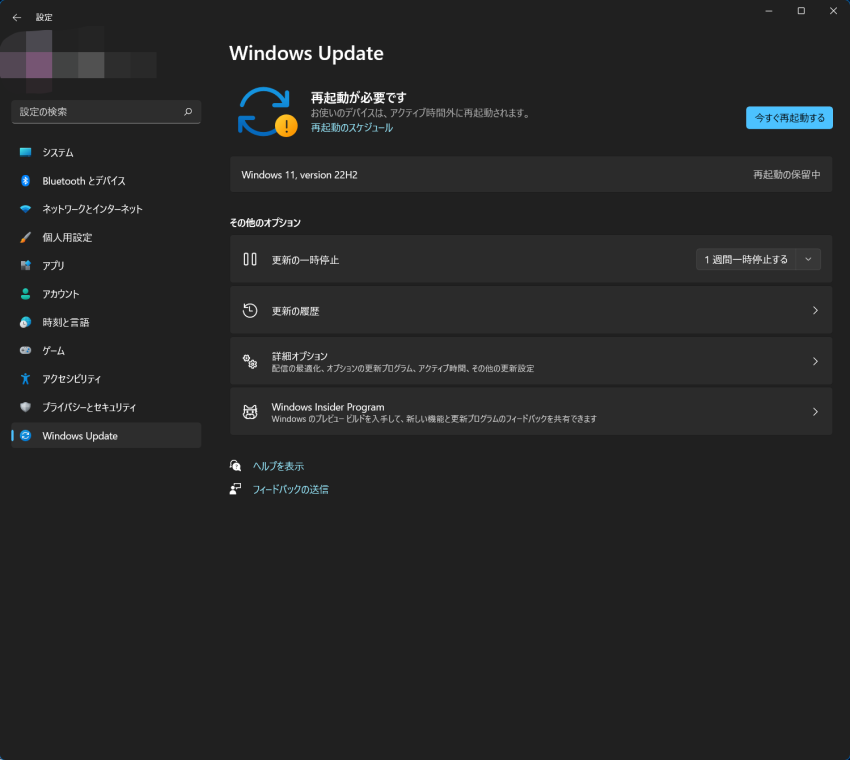Image resolution: width=850 pixels, height=760 pixels.
Task: Select Windows Update in the sidebar
Action: (x=106, y=435)
